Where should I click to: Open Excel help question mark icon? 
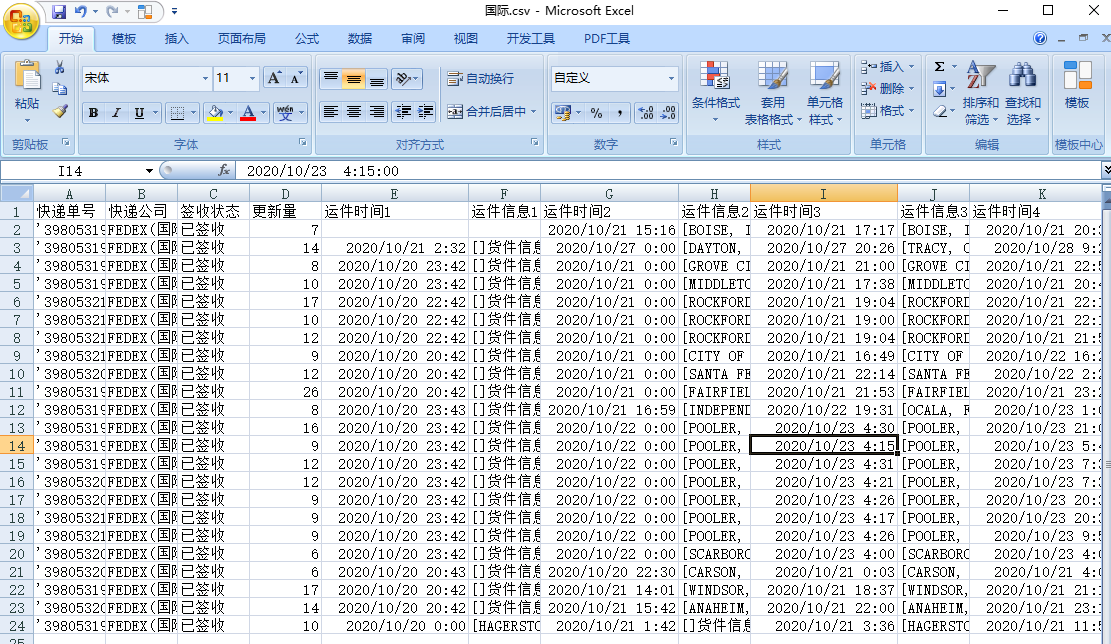click(x=1040, y=38)
